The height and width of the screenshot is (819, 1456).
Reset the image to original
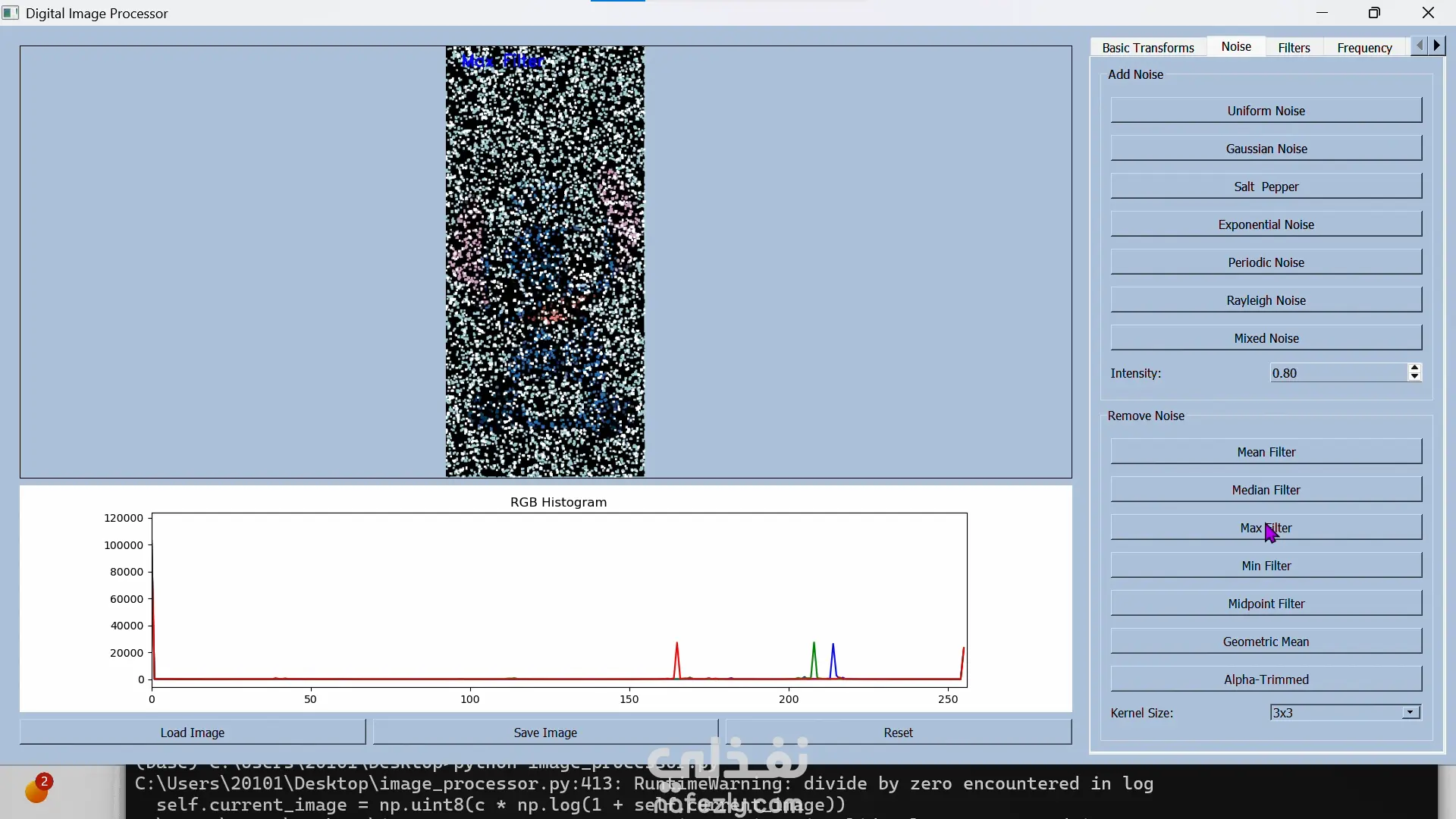(898, 733)
